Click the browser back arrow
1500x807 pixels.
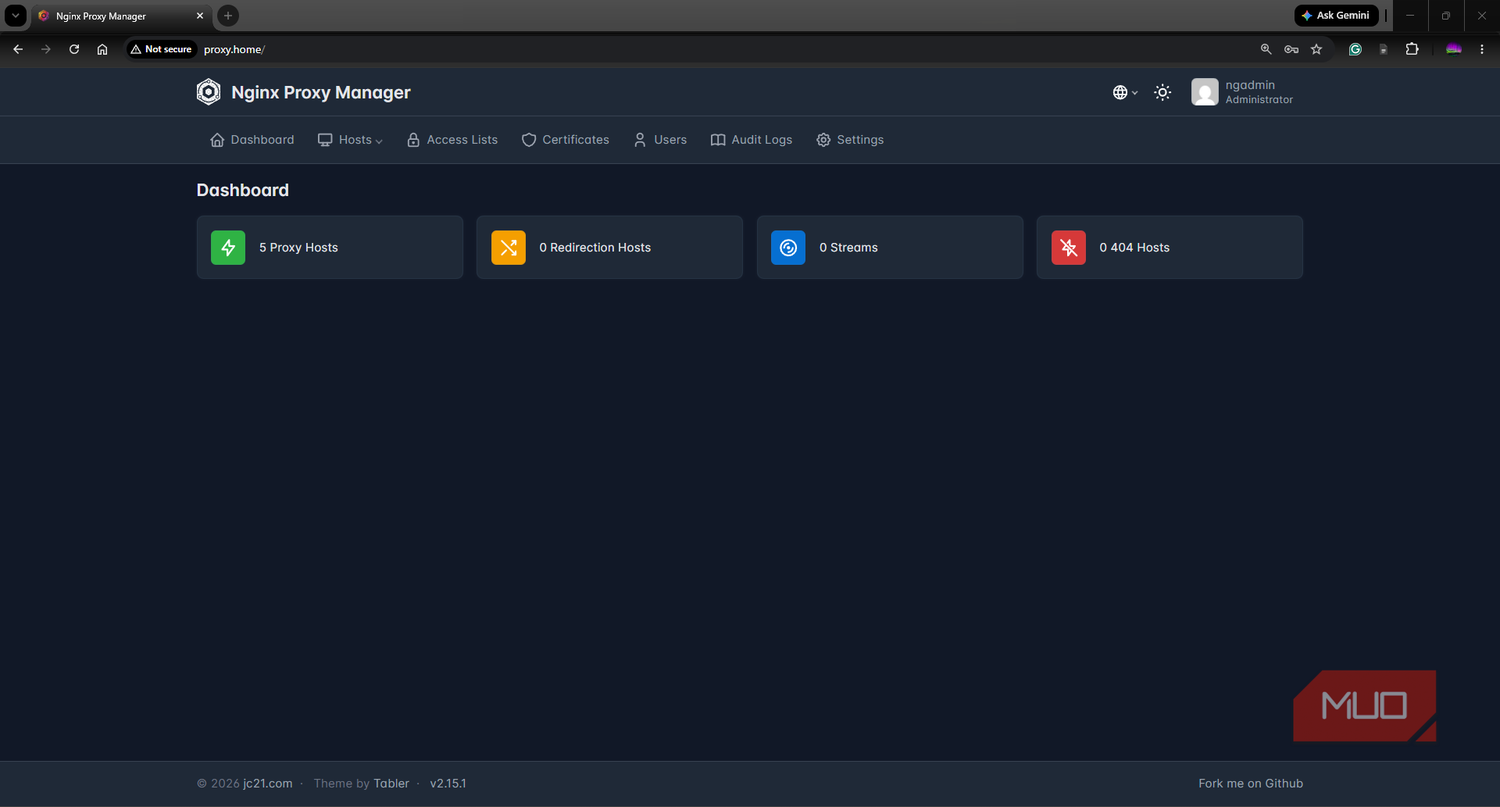tap(17, 49)
